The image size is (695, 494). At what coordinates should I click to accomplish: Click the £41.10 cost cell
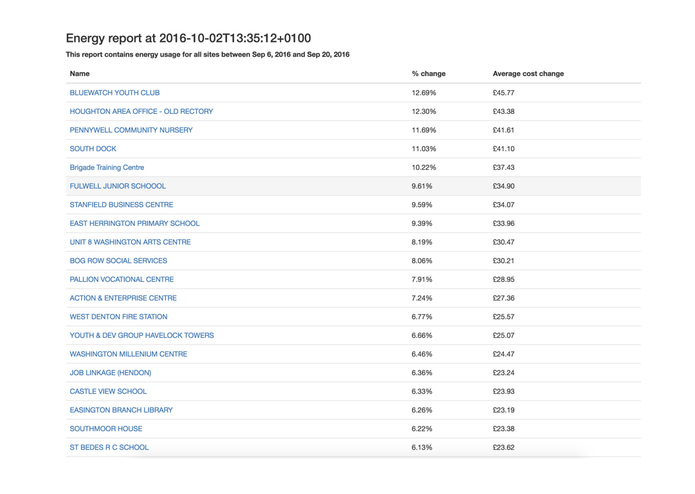click(x=503, y=148)
